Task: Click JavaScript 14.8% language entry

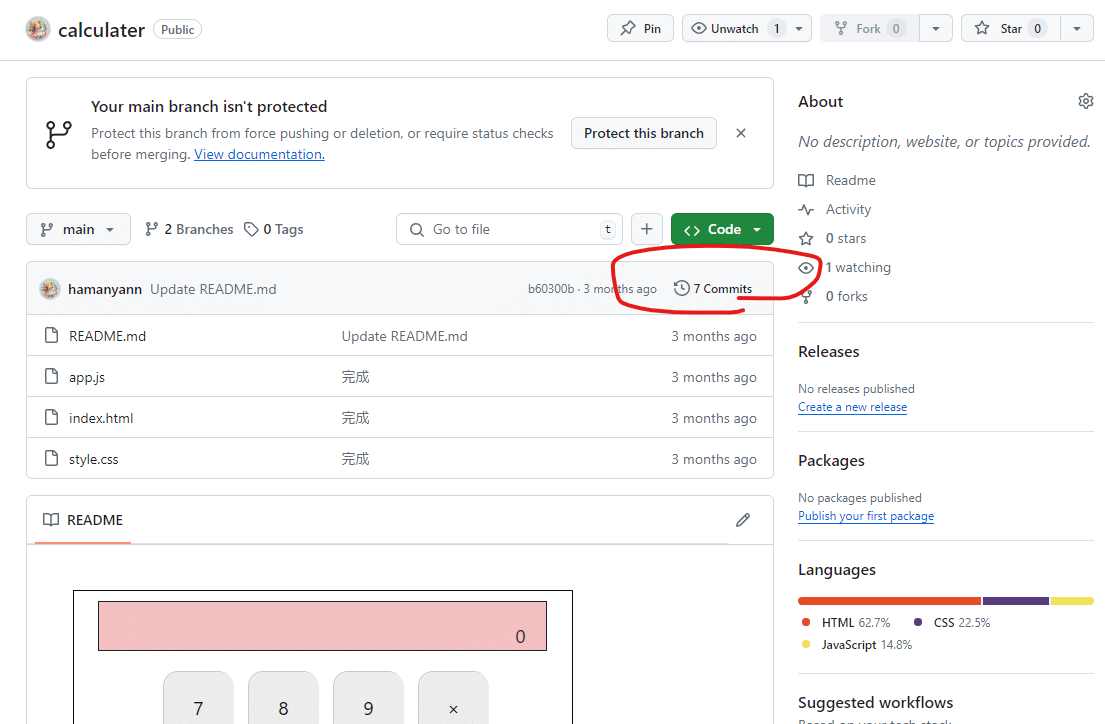Action: [x=857, y=645]
